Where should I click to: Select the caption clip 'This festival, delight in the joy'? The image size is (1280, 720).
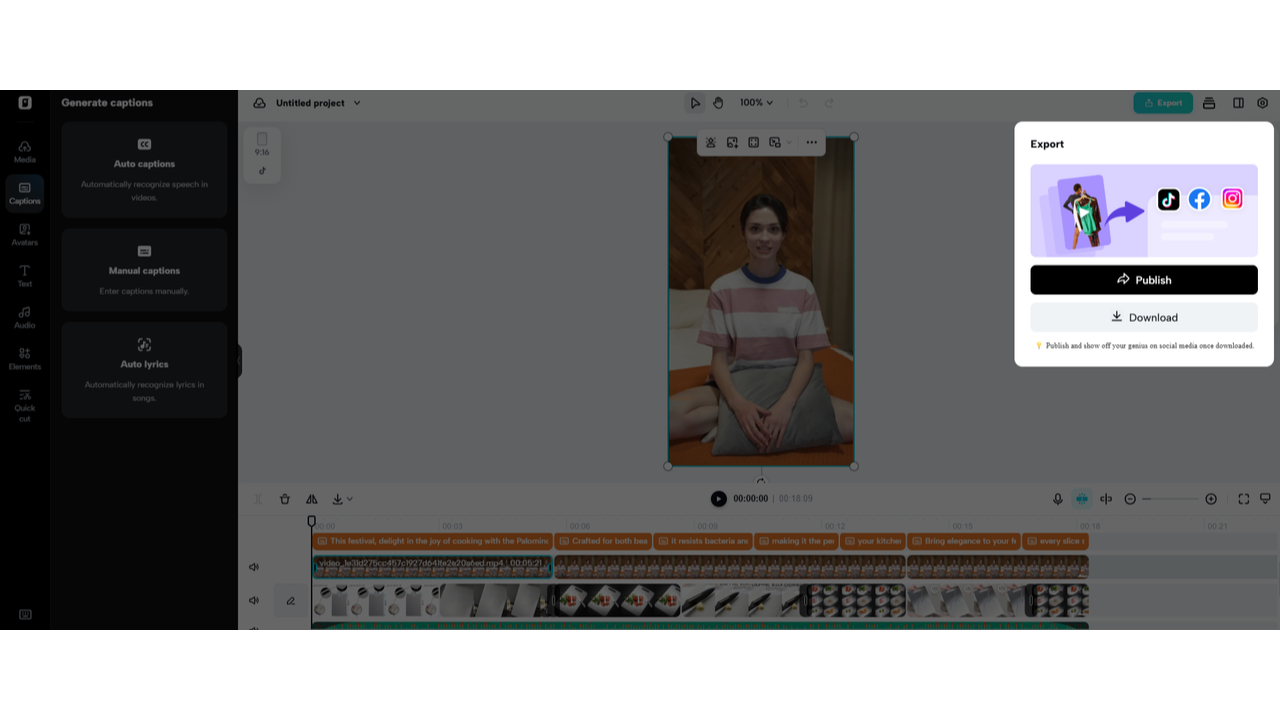(432, 541)
